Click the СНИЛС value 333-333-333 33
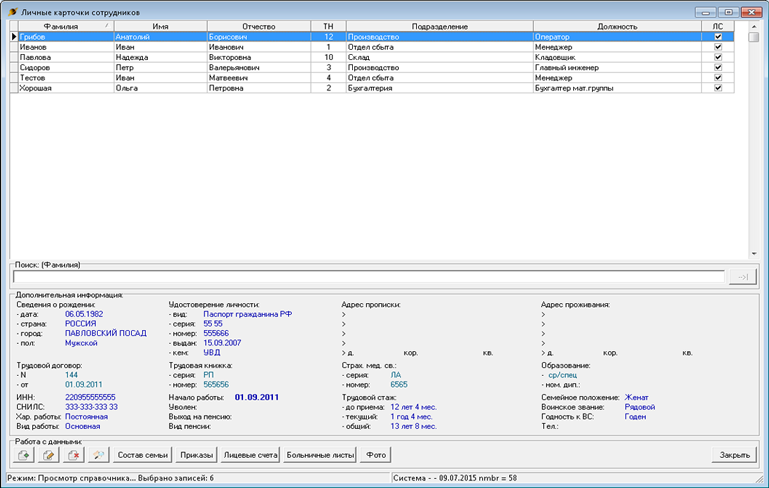Viewport: 769px width, 488px height. (91, 407)
